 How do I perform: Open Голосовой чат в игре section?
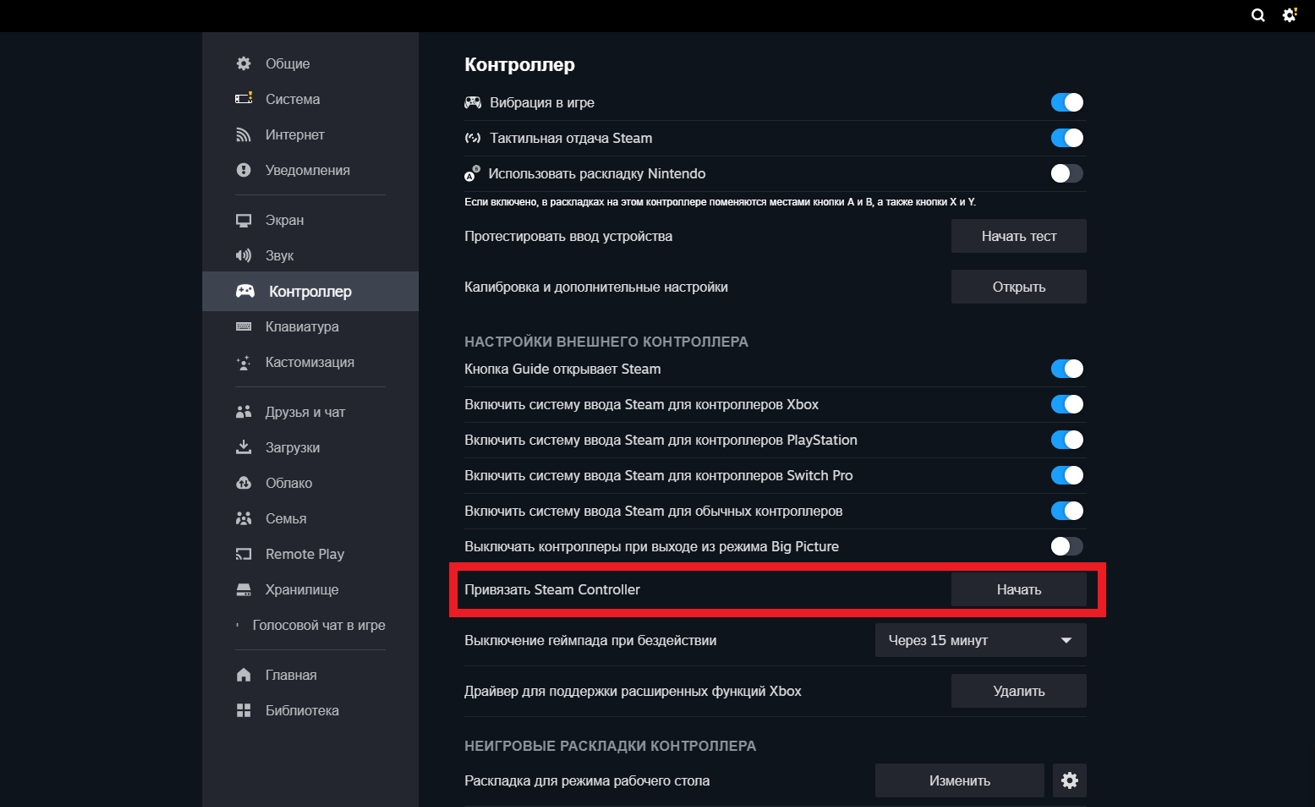coord(310,625)
